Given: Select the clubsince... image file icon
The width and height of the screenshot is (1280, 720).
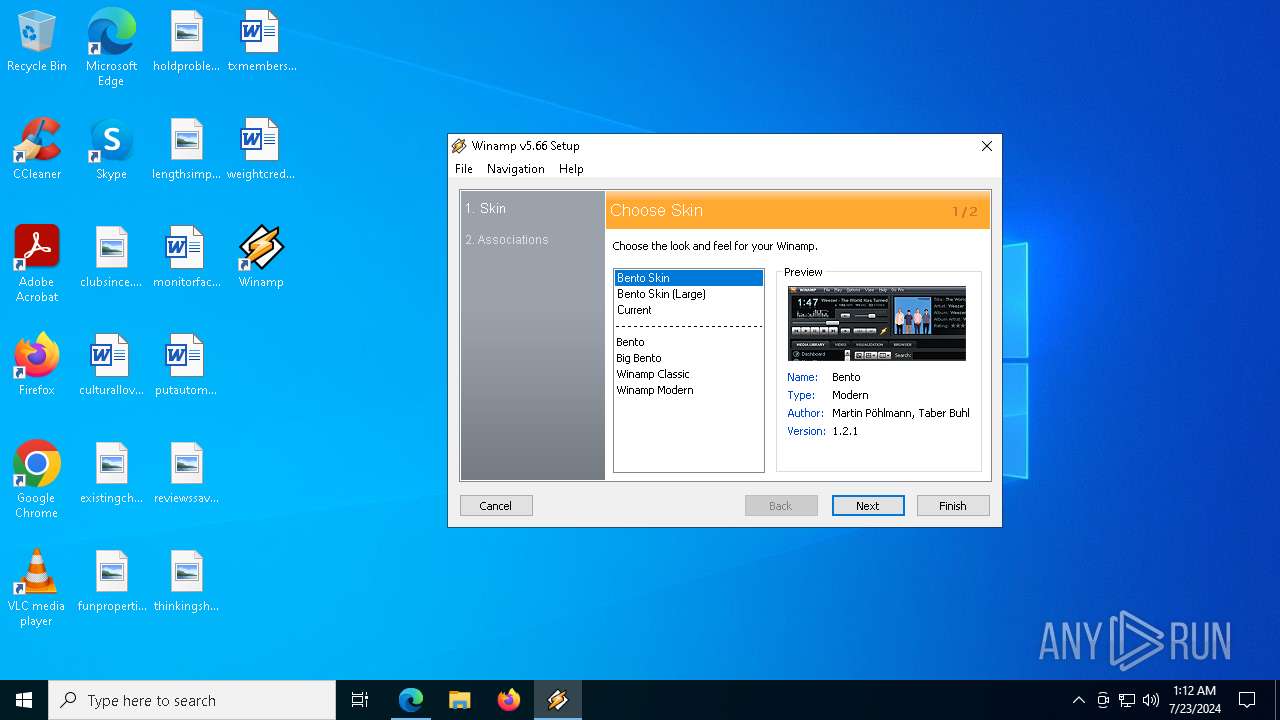Looking at the screenshot, I should coord(111,258).
